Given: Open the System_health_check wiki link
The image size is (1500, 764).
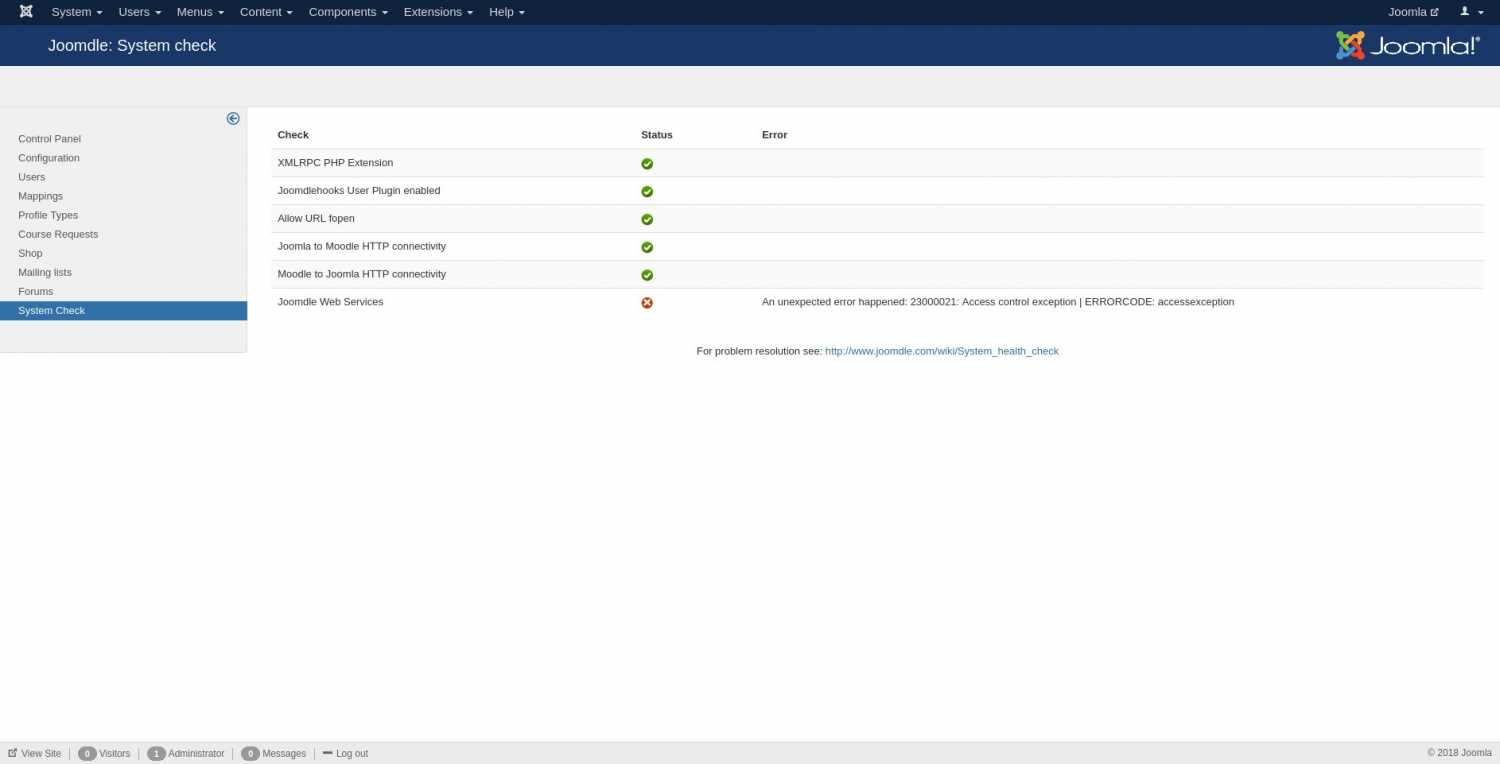Looking at the screenshot, I should click(941, 351).
